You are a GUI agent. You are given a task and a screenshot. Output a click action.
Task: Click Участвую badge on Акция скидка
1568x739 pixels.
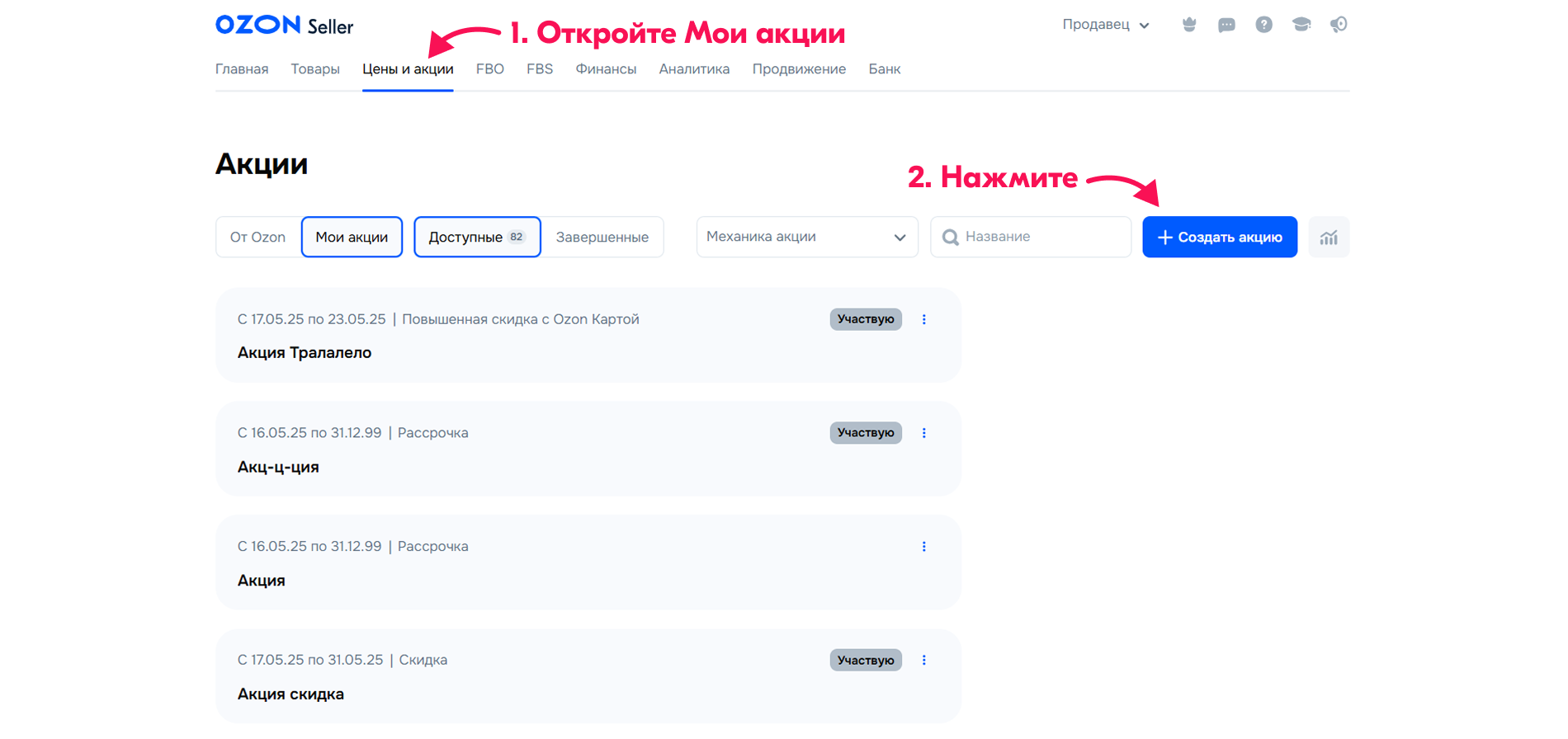pos(866,660)
